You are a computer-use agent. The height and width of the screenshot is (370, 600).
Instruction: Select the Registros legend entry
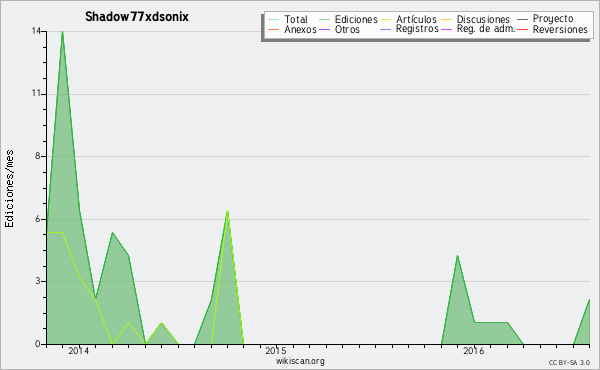[417, 29]
